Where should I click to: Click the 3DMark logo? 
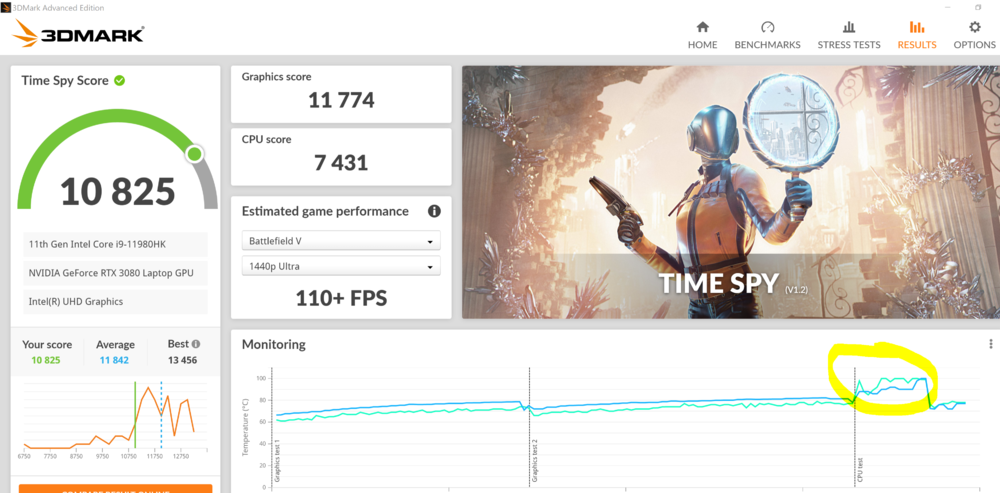tap(78, 35)
